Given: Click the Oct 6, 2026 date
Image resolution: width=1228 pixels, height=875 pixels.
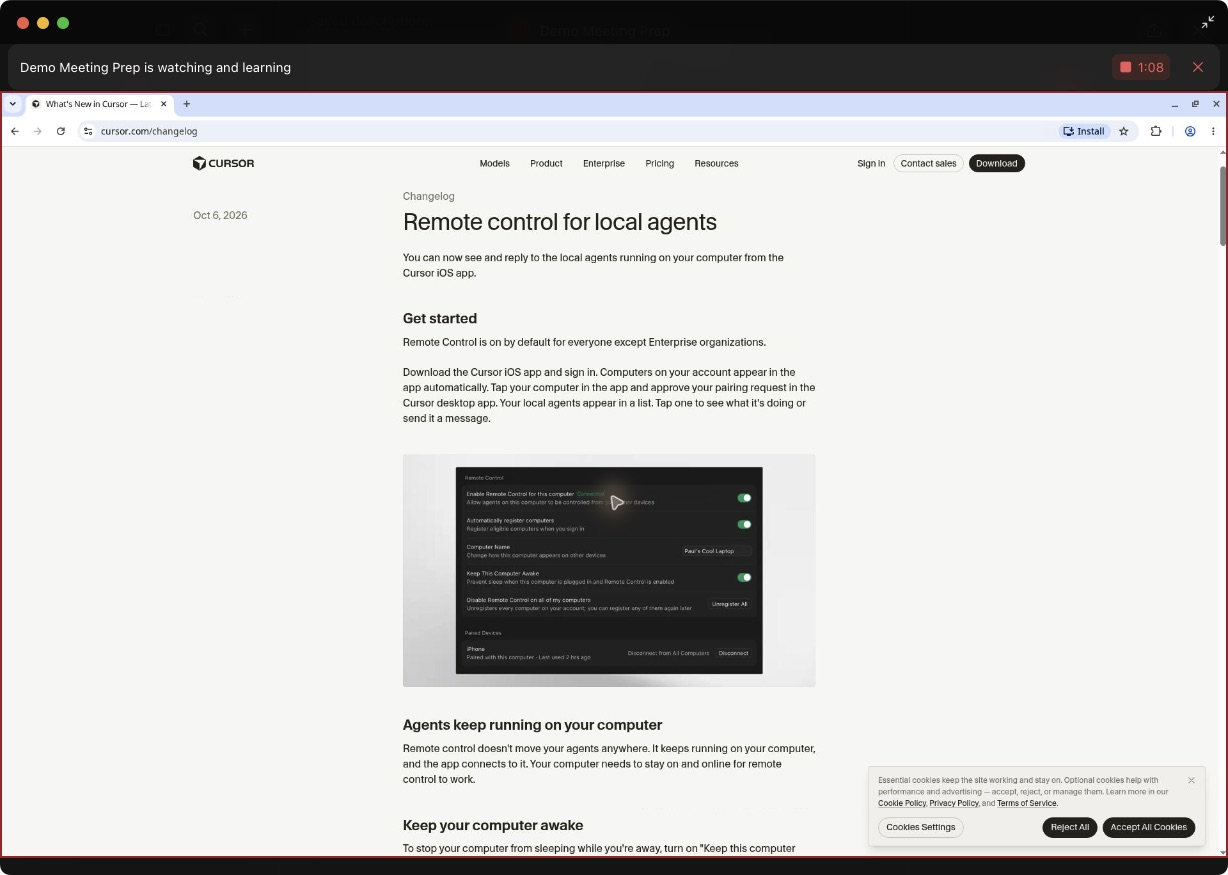Looking at the screenshot, I should 220,215.
